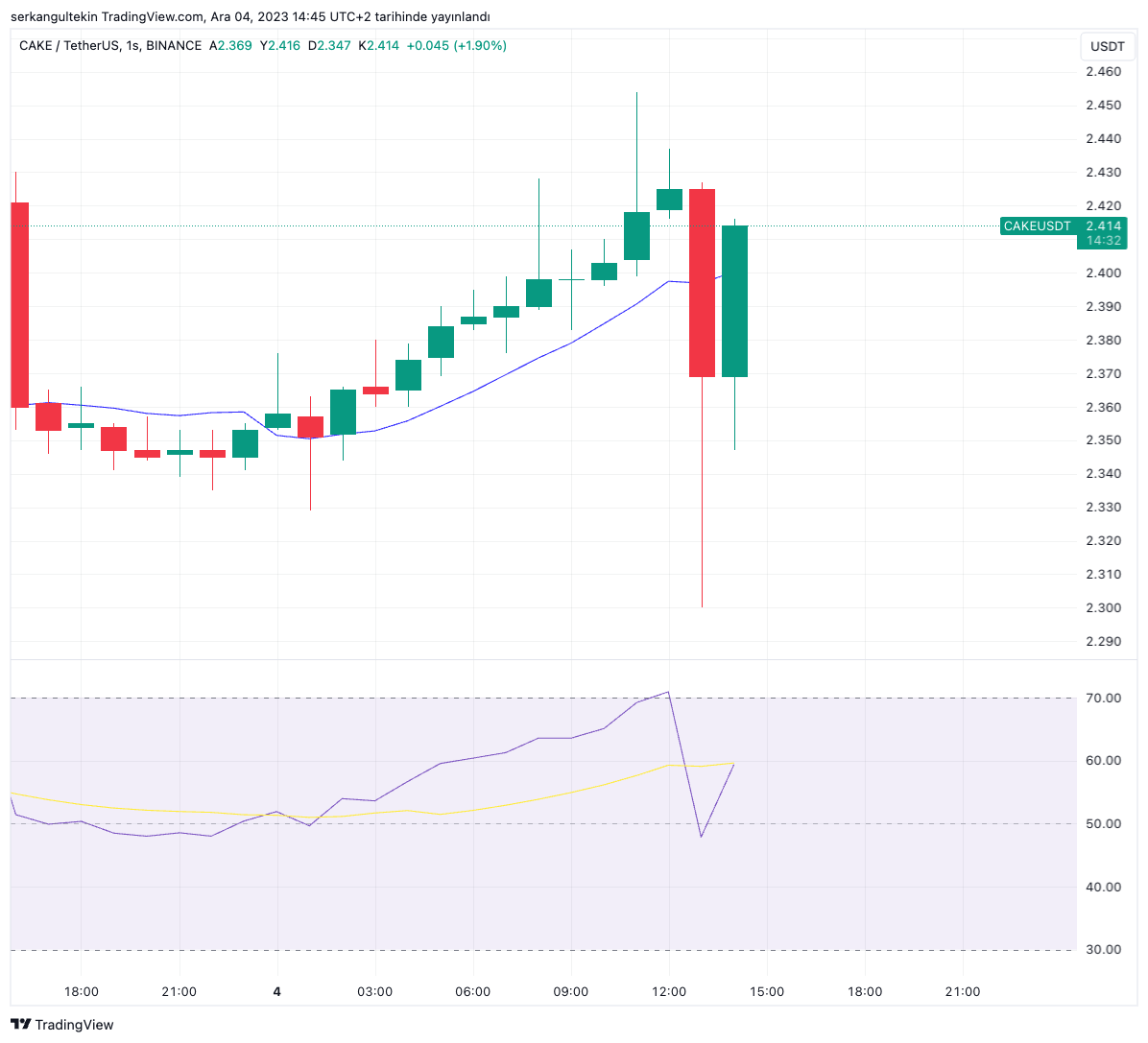Click the 12:00 label on the time axis

pyautogui.click(x=668, y=991)
